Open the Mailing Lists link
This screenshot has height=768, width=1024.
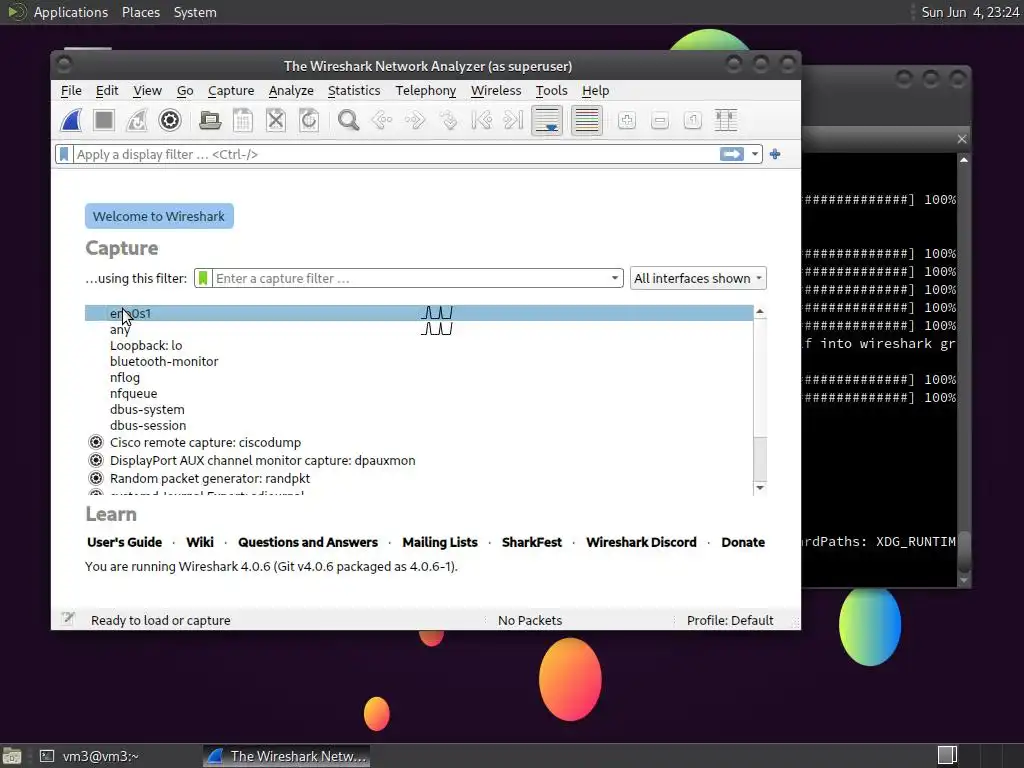click(x=440, y=542)
